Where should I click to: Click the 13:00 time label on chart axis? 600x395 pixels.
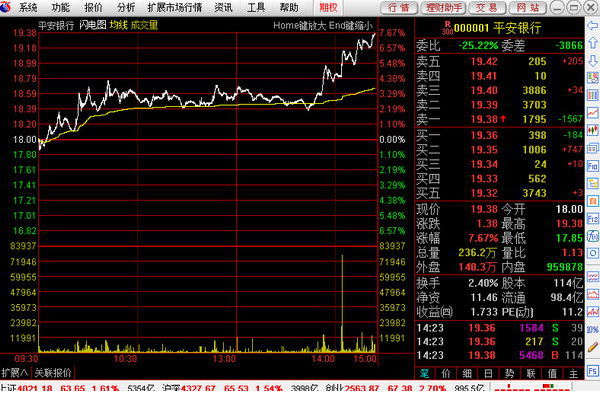click(x=224, y=359)
